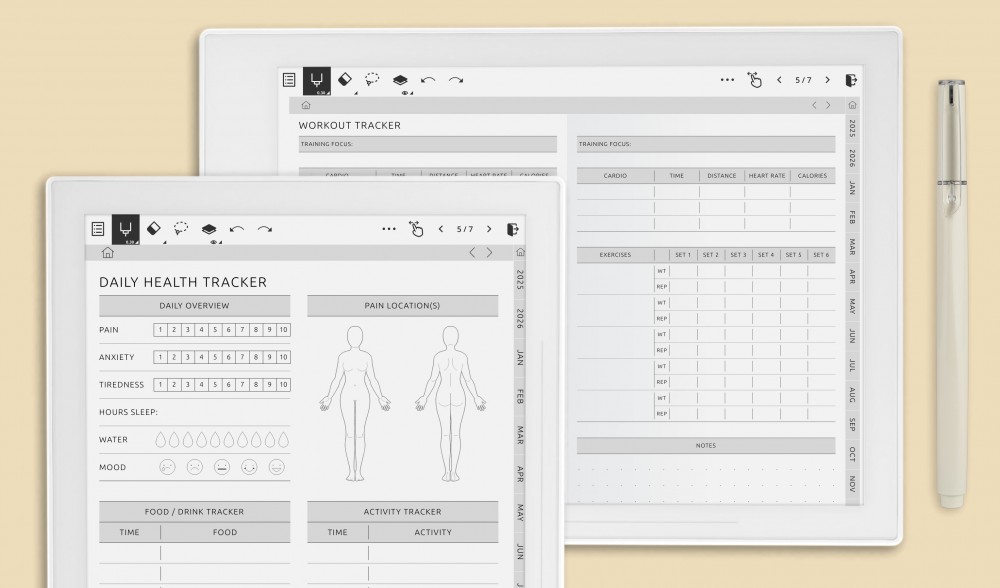Viewport: 1000px width, 588px height.
Task: Advance to the next page with right chevron
Action: pos(489,228)
